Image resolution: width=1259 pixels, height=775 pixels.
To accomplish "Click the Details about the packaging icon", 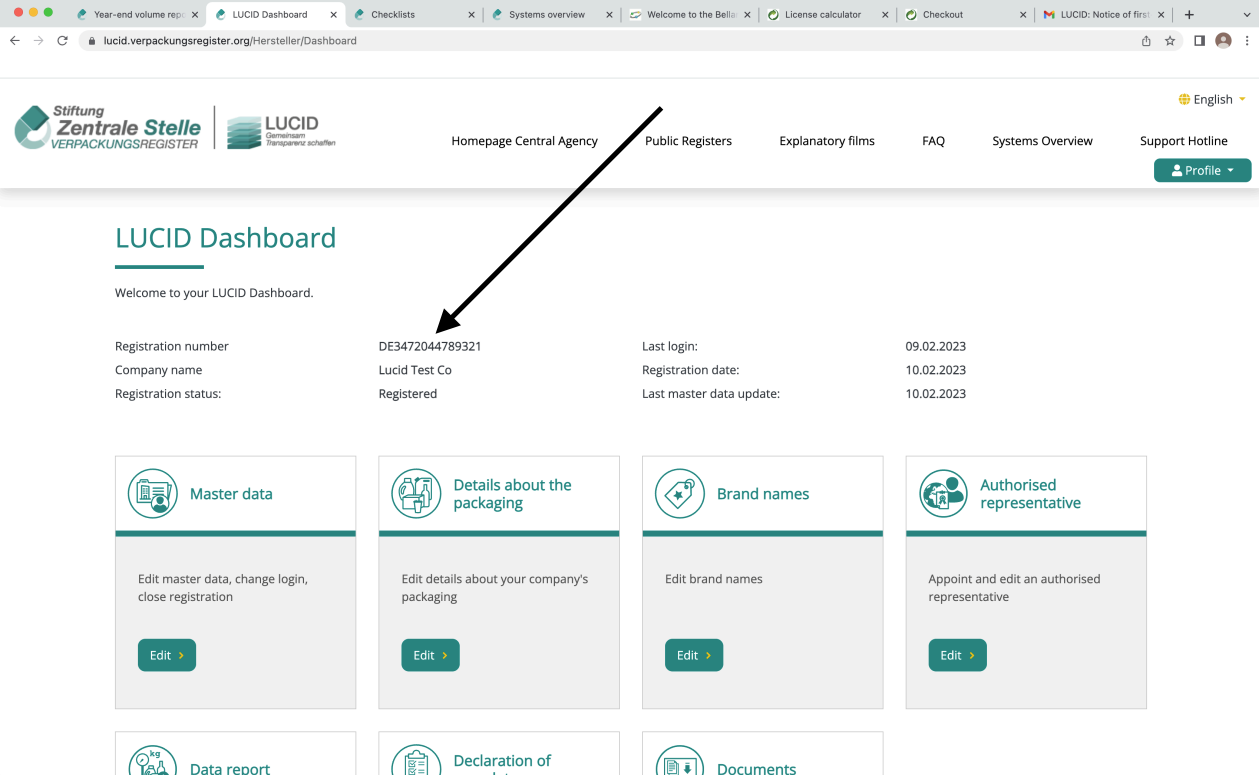I will pos(416,494).
